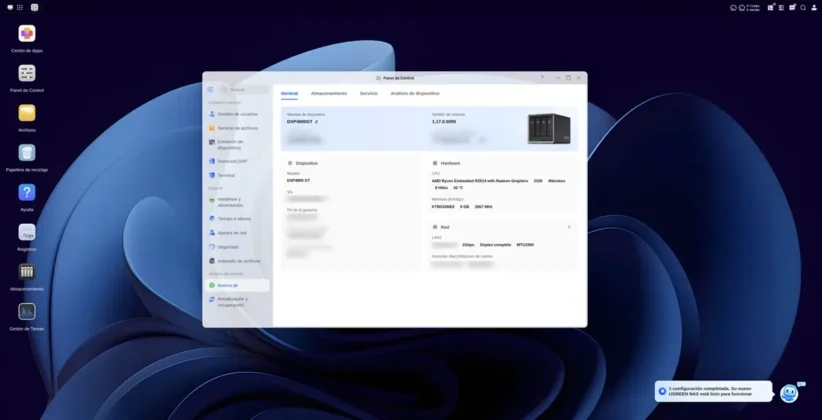The image size is (822, 420).
Task: Click the AMD Ryzen Embedded CPU text
Action: 480,181
